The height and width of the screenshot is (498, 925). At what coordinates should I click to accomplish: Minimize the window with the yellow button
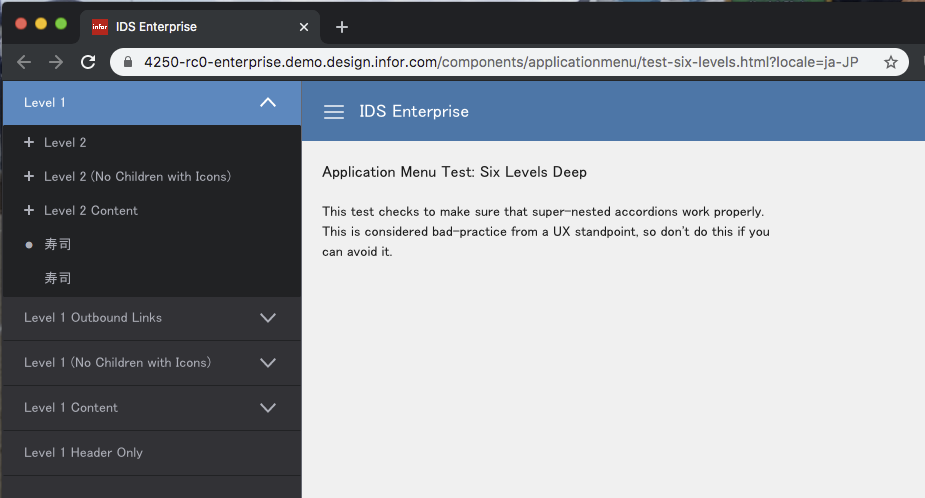pos(41,24)
